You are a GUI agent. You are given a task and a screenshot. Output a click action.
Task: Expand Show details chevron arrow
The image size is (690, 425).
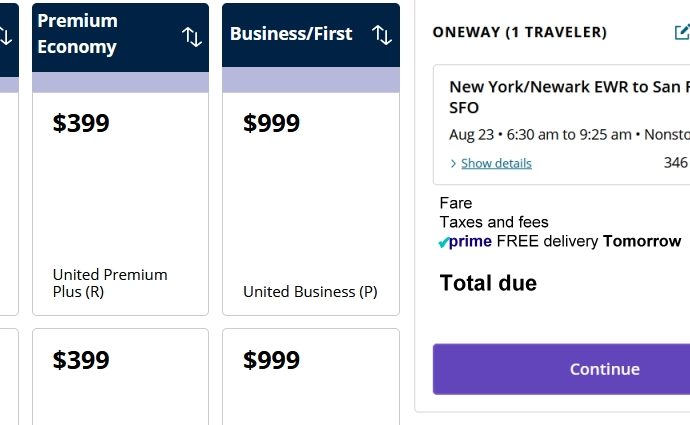tap(453, 164)
